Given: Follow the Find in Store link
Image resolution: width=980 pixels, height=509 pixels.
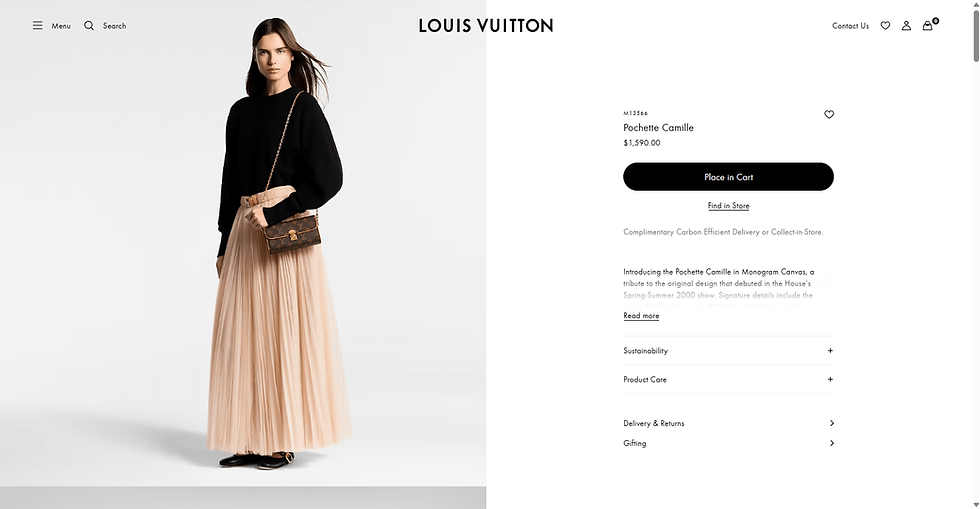Looking at the screenshot, I should tap(728, 206).
